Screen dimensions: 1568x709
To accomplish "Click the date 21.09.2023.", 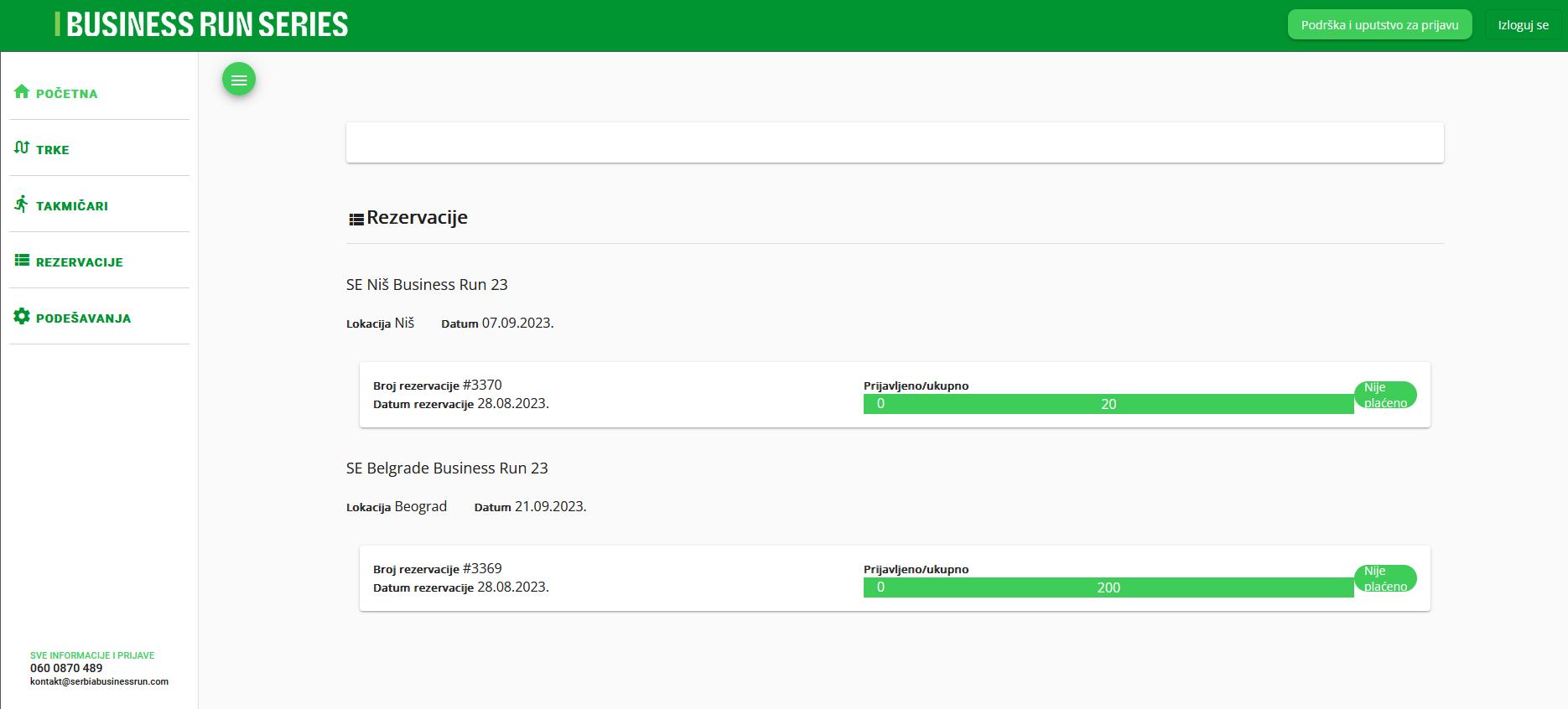I will (550, 506).
